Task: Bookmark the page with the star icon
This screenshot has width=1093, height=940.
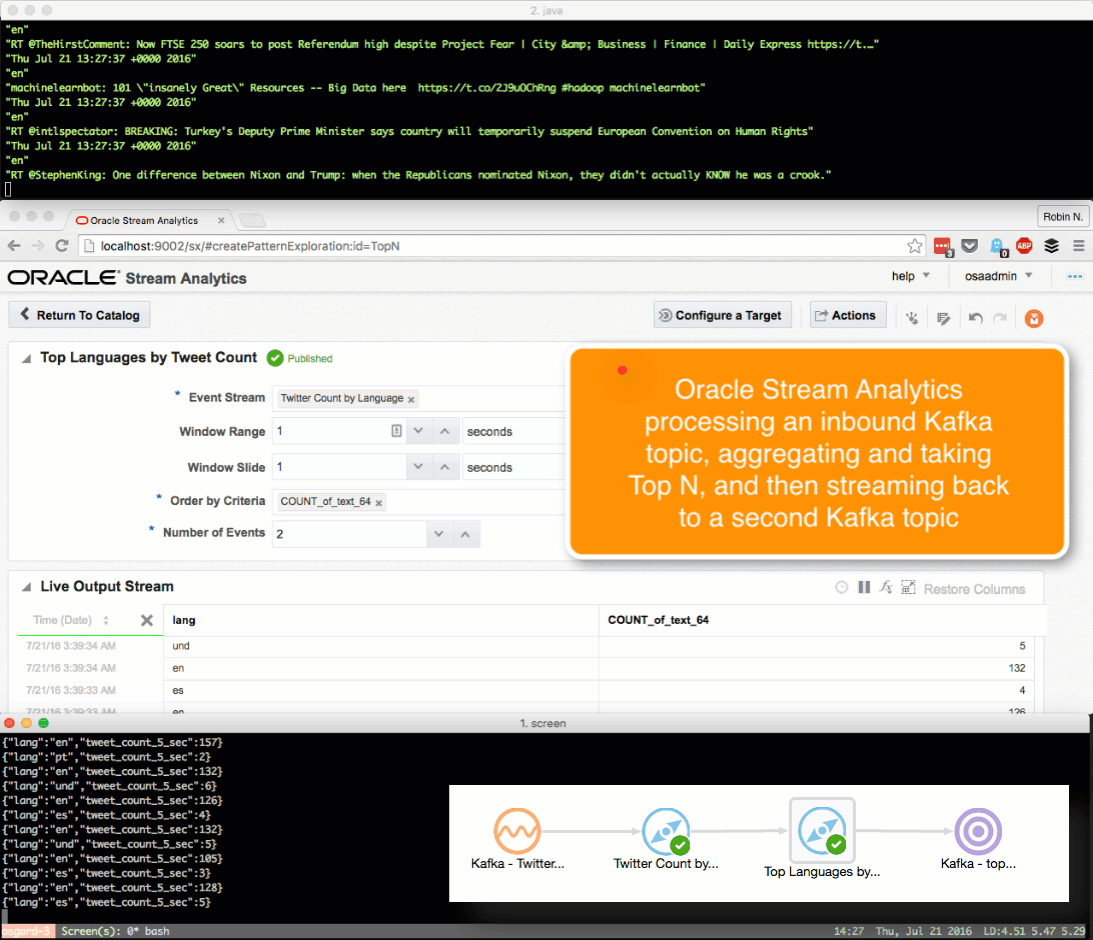Action: (x=914, y=246)
